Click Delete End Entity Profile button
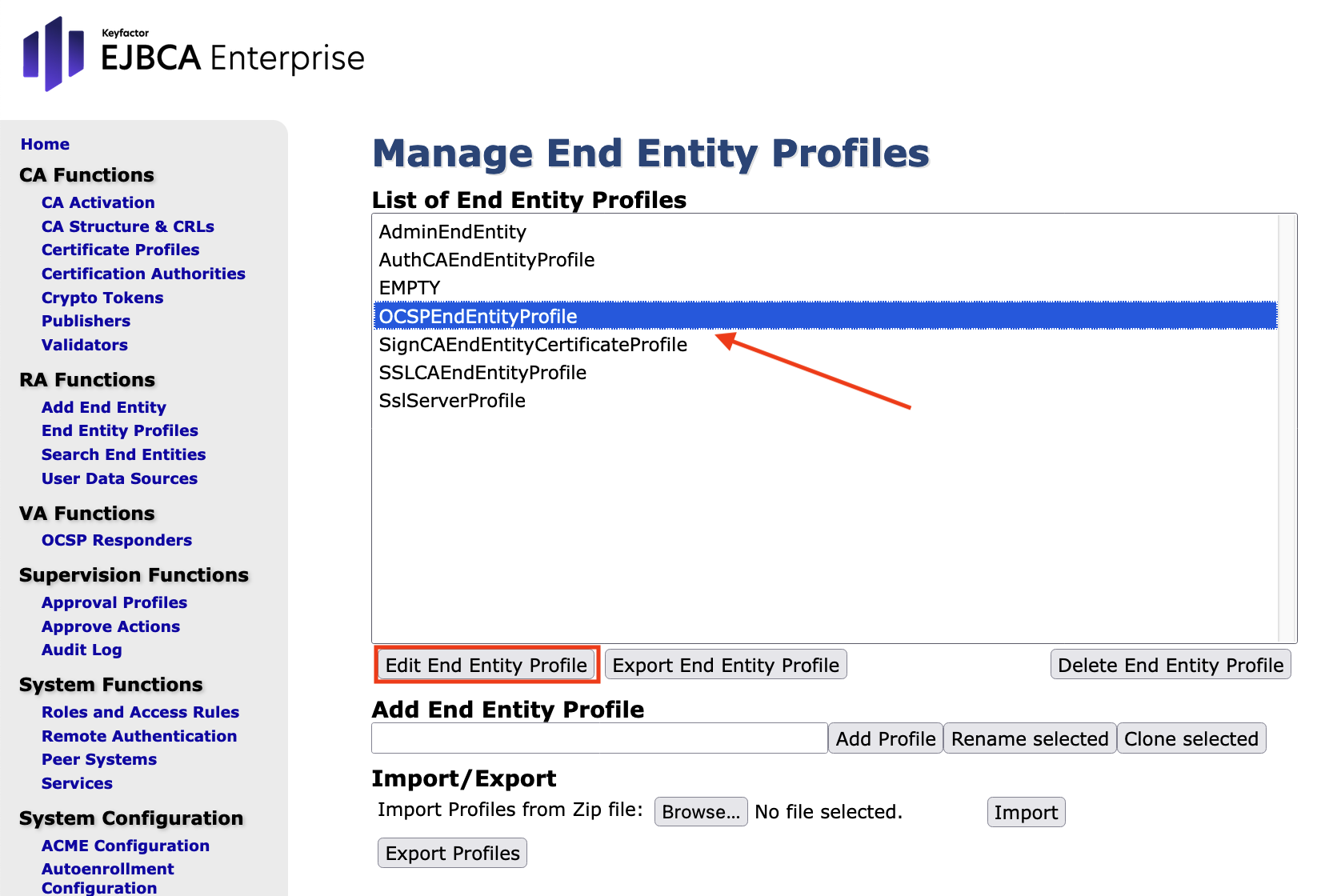1333x896 pixels. point(1170,665)
